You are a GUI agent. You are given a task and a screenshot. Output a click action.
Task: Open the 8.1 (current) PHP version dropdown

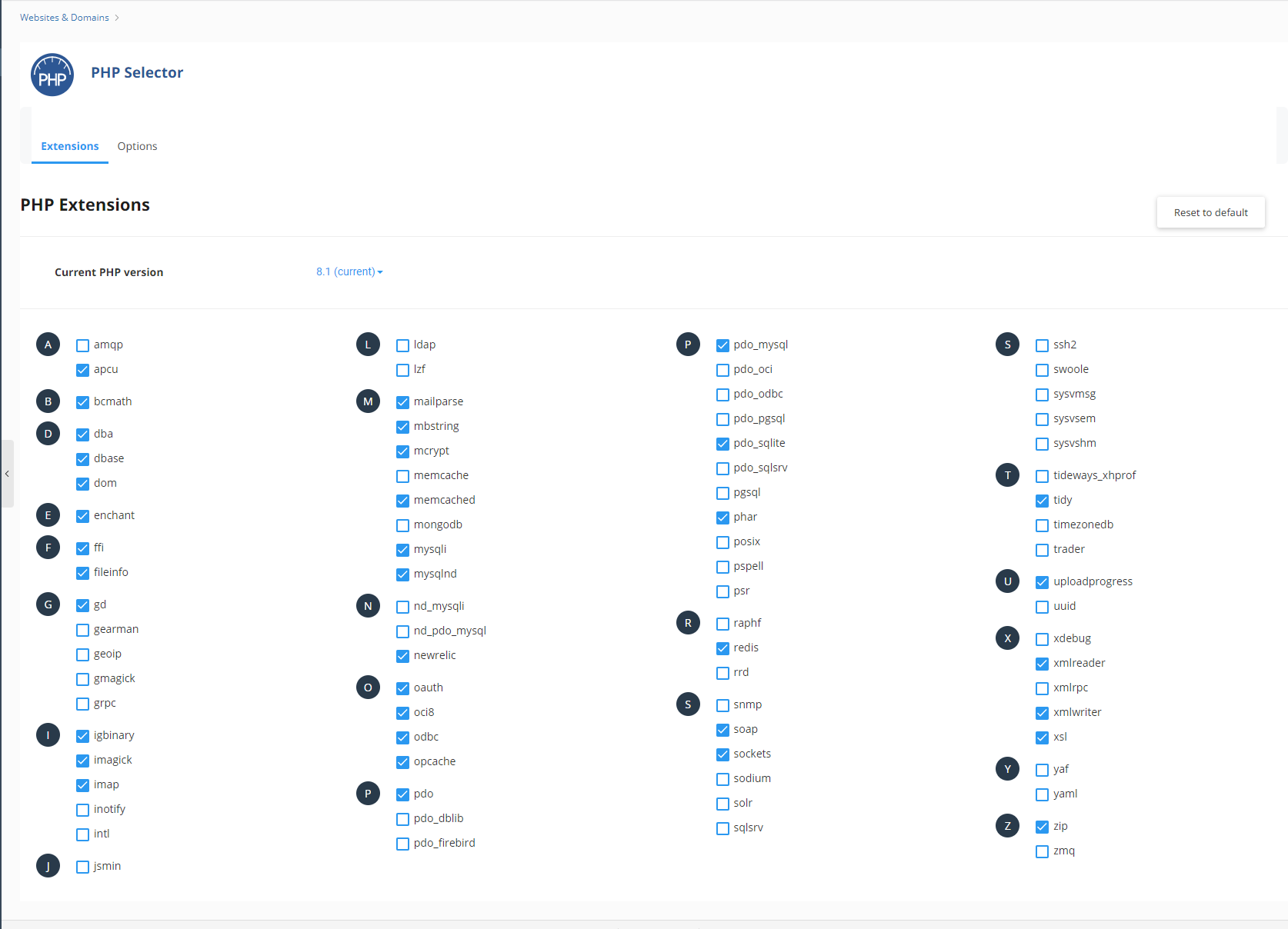click(x=349, y=271)
